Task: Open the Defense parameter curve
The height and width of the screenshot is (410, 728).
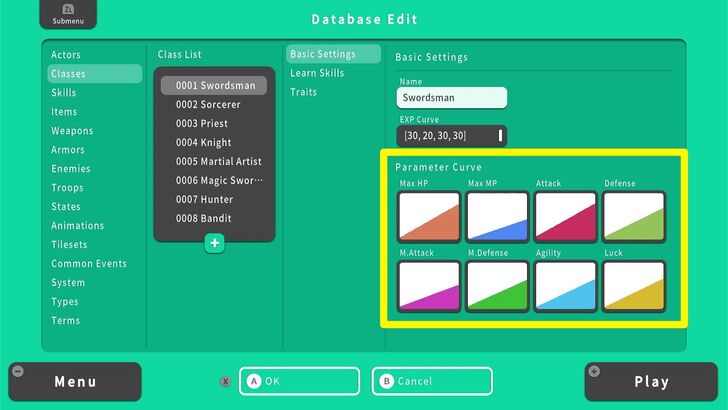Action: click(634, 217)
